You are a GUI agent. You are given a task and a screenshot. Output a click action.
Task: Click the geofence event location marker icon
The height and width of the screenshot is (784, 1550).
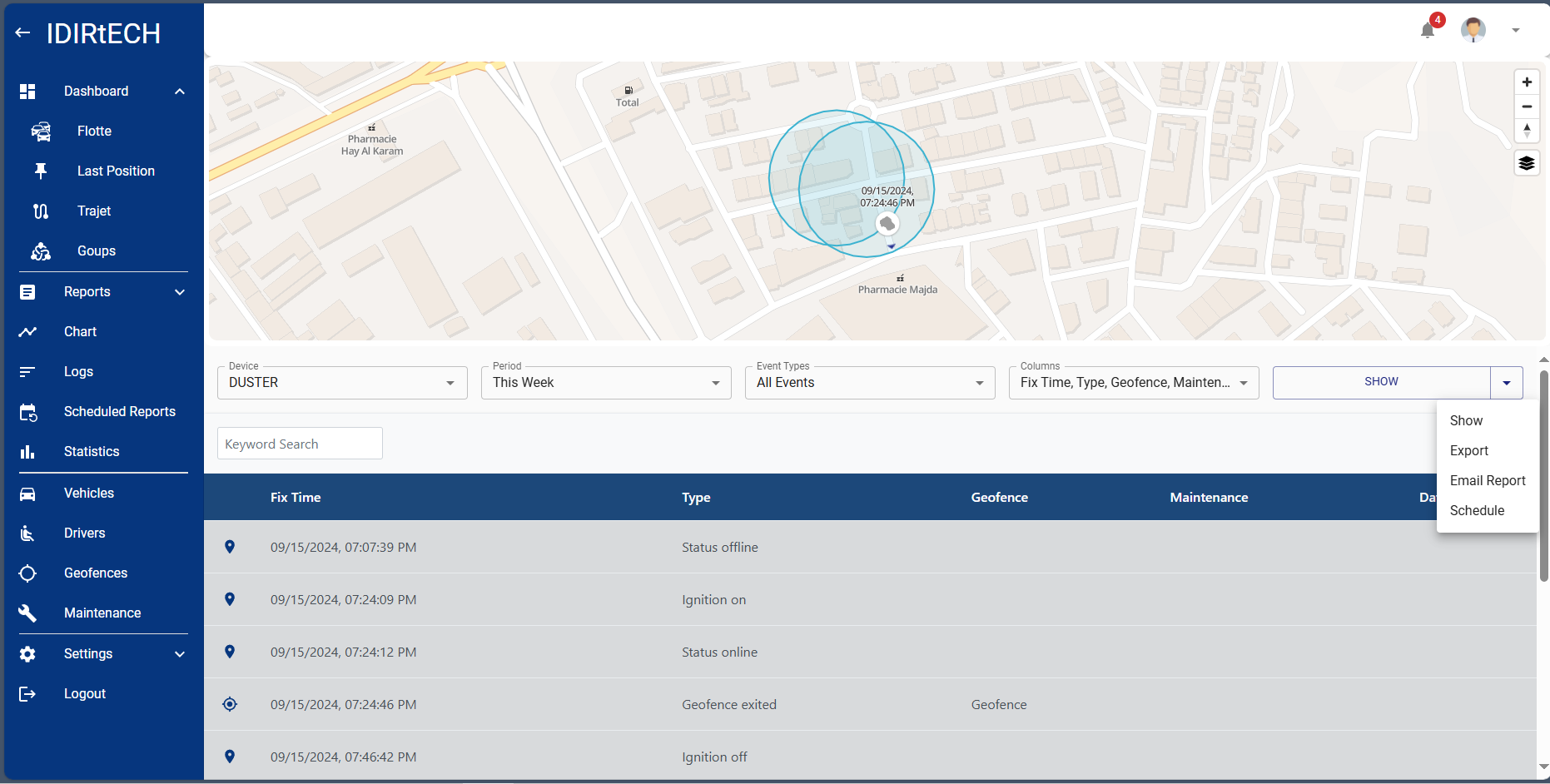[x=230, y=704]
